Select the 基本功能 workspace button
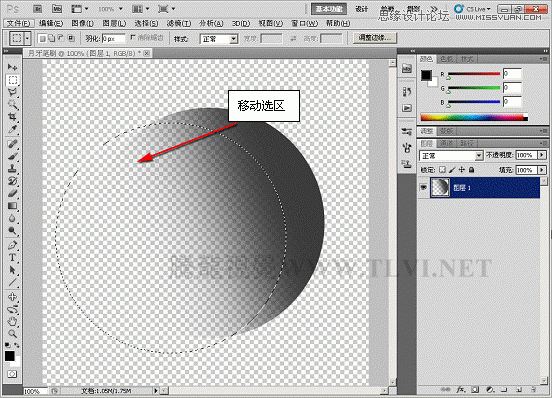This screenshot has width=552, height=398. pyautogui.click(x=329, y=9)
